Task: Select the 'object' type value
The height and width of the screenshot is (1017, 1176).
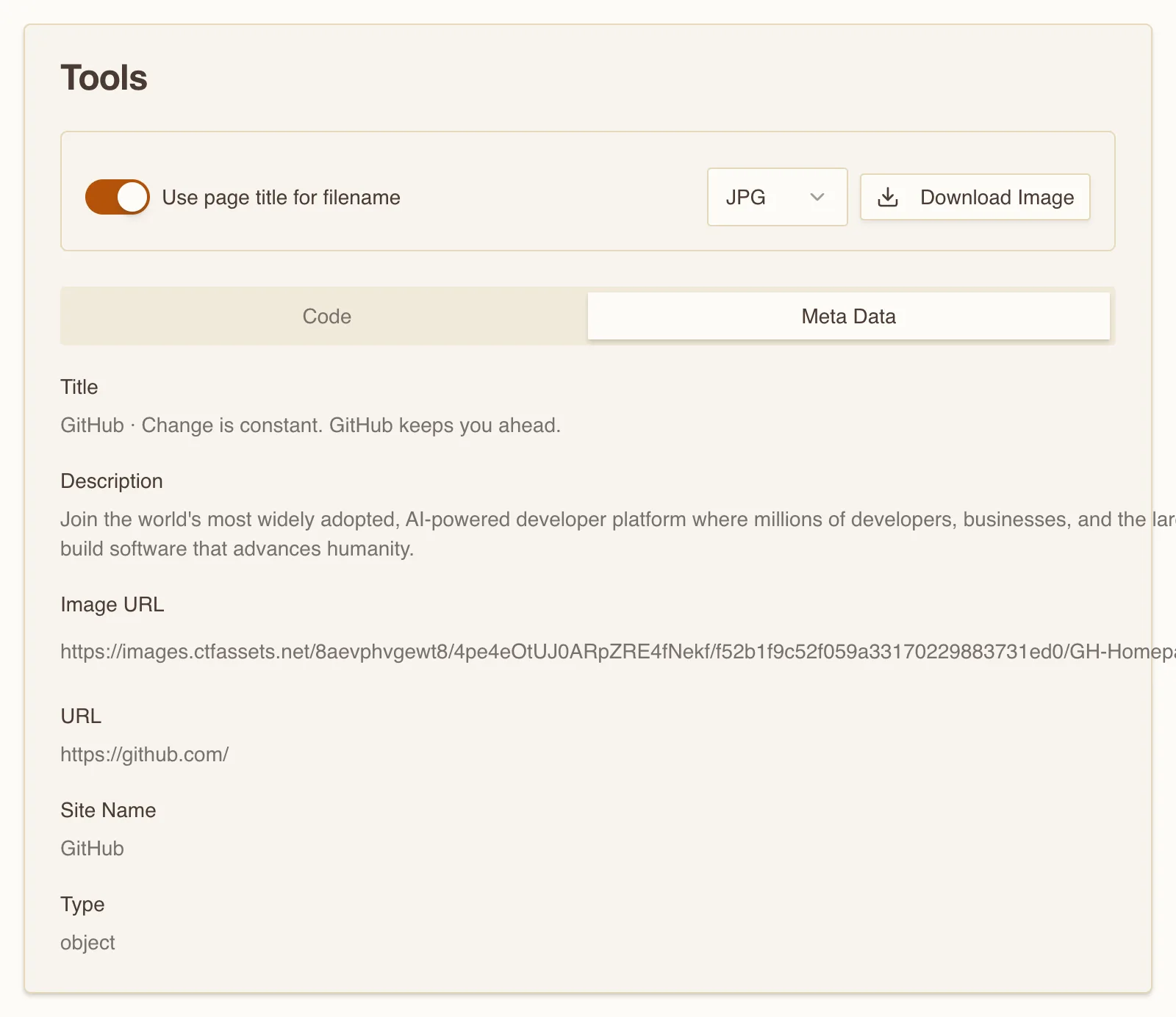Action: click(x=87, y=943)
